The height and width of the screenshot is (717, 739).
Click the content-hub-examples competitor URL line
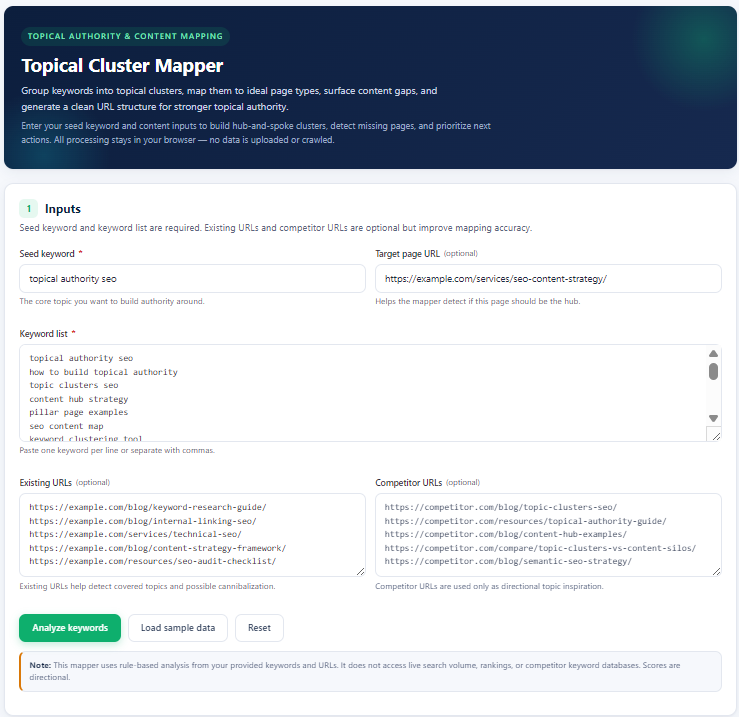click(x=506, y=534)
